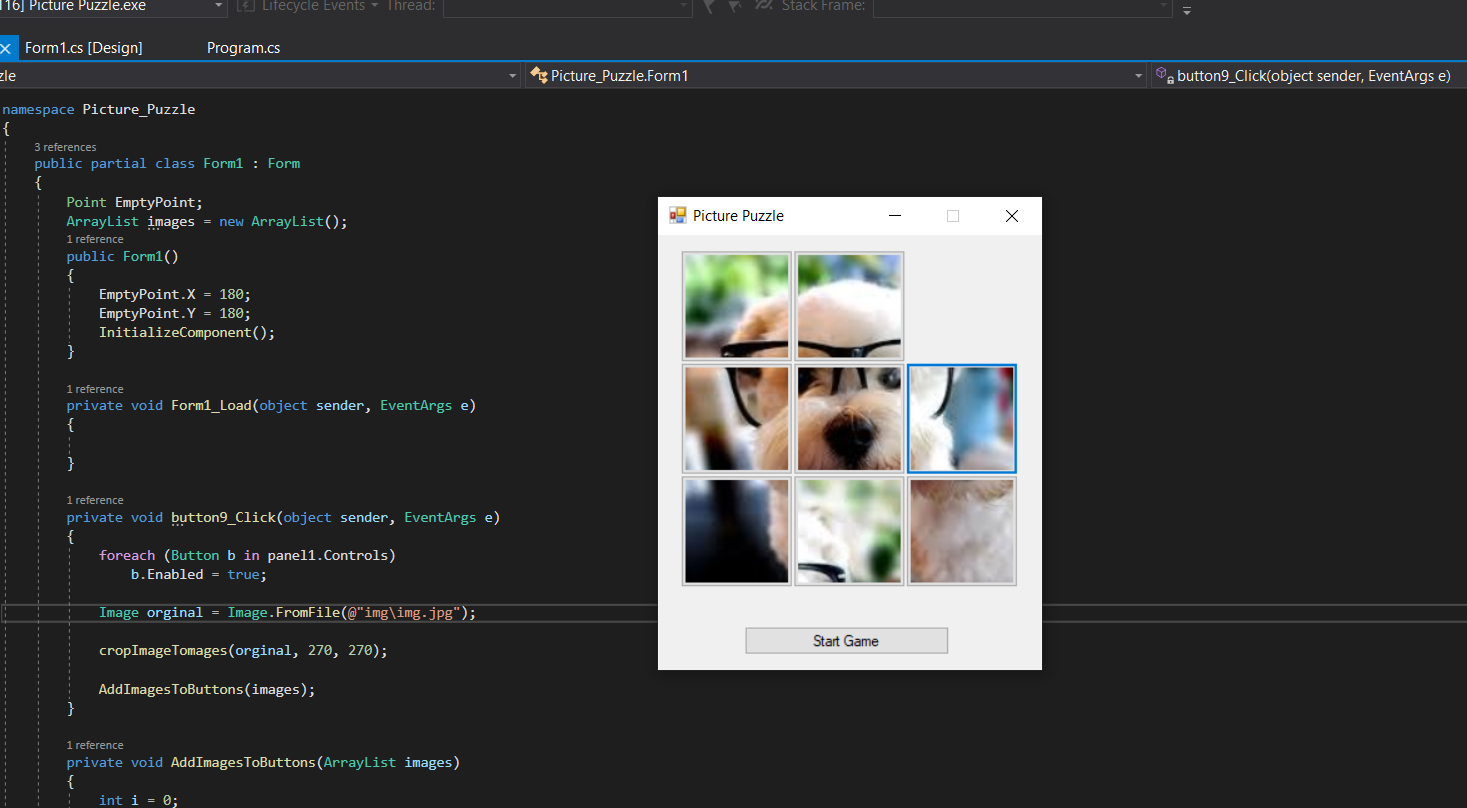This screenshot has width=1467, height=808.
Task: Click the toolbar overflow arrow on debug toolbar
Action: point(1186,9)
